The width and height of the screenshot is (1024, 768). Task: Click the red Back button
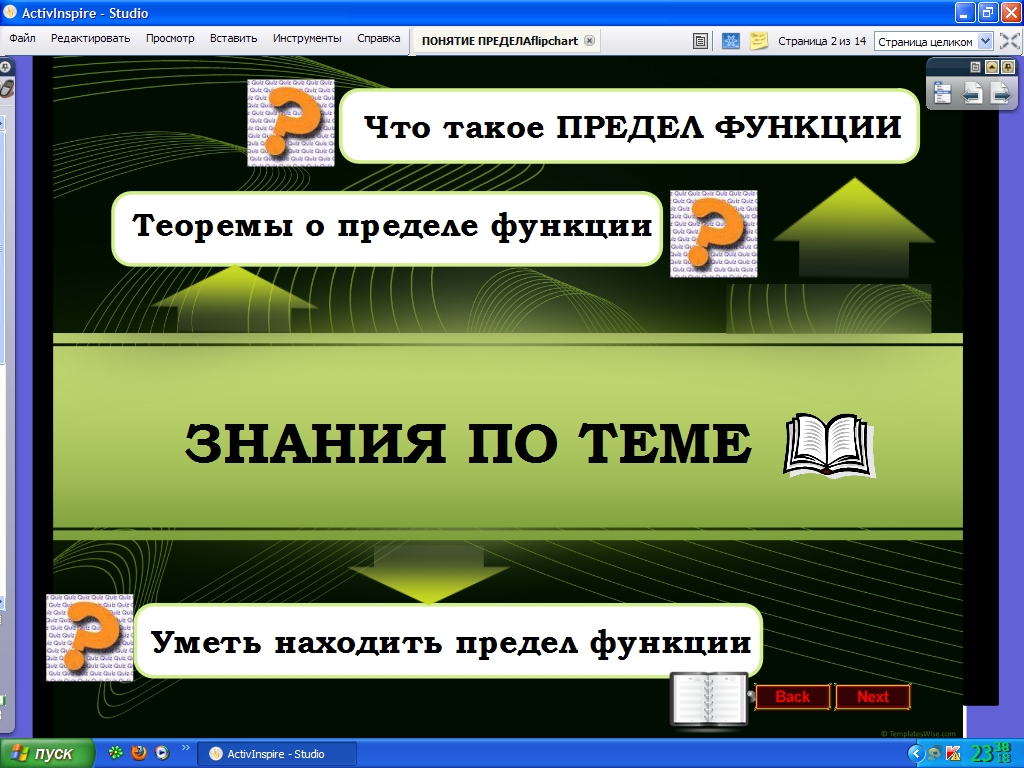coord(792,697)
